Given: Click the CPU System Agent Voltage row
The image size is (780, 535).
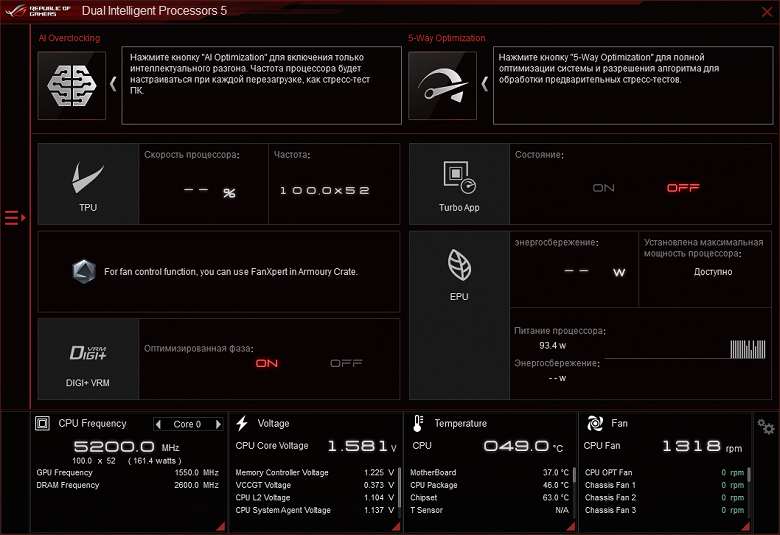Looking at the screenshot, I should [314, 510].
